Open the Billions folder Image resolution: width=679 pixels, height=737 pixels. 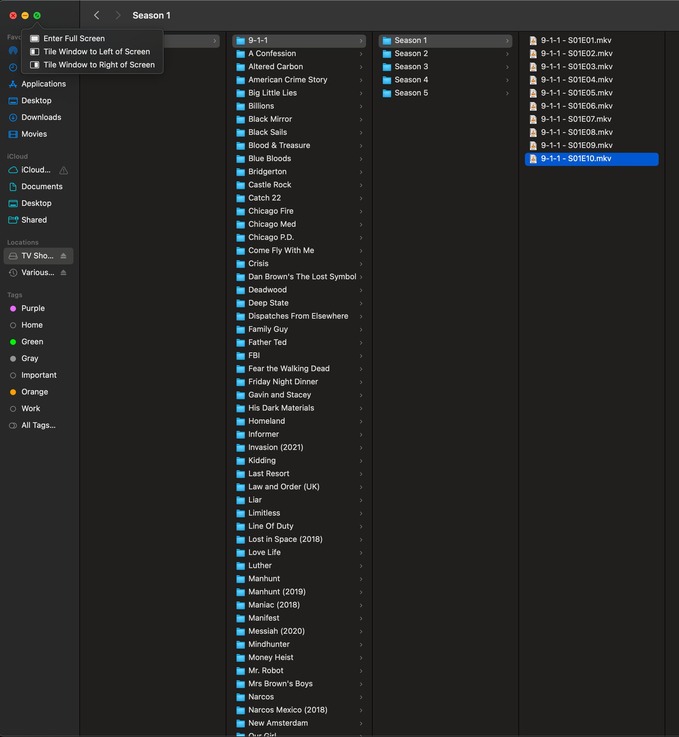pos(299,106)
